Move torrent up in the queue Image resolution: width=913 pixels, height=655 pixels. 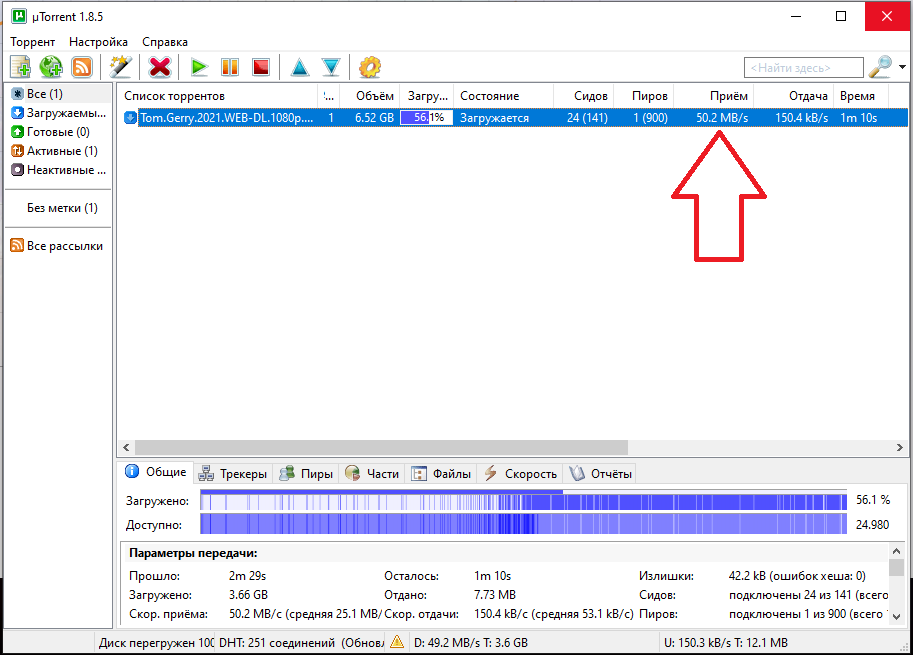[300, 67]
